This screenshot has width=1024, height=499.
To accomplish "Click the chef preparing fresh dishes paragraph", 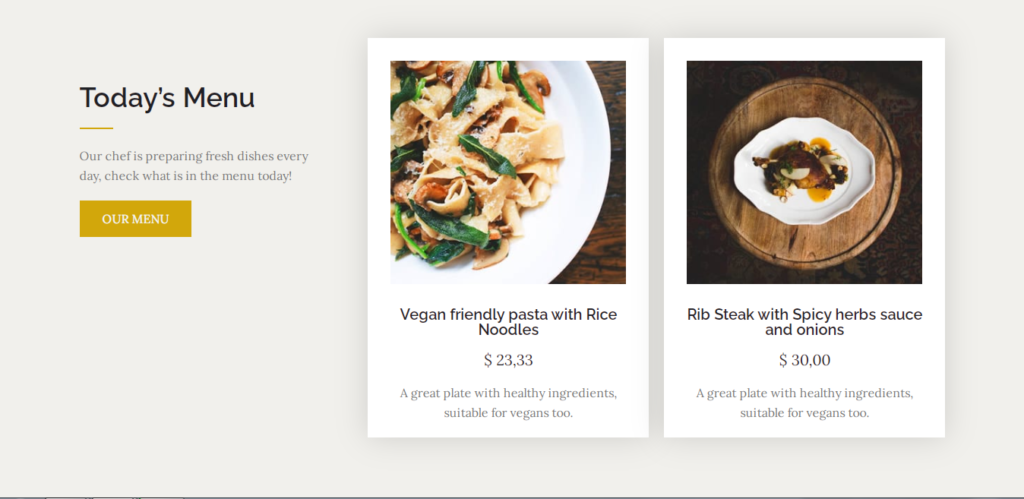I will tap(193, 166).
